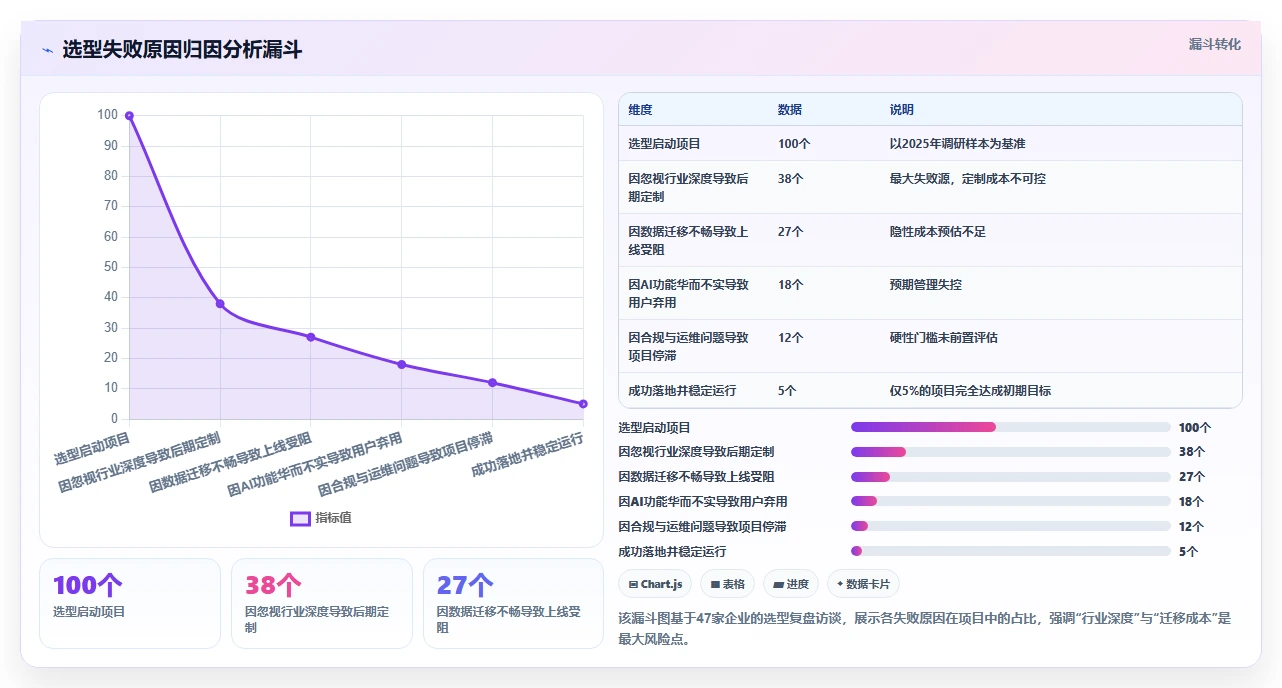Click the 选型启动项目 progress bar

pos(1011,427)
